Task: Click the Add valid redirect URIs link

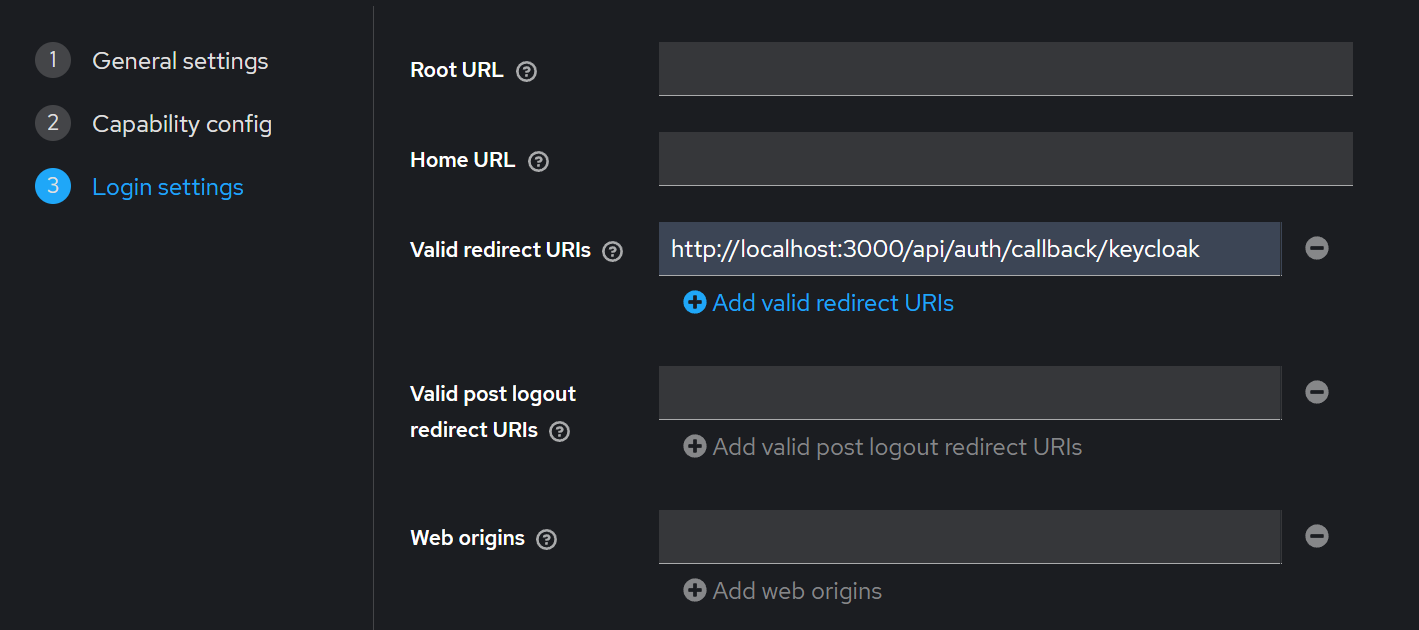Action: pos(832,302)
